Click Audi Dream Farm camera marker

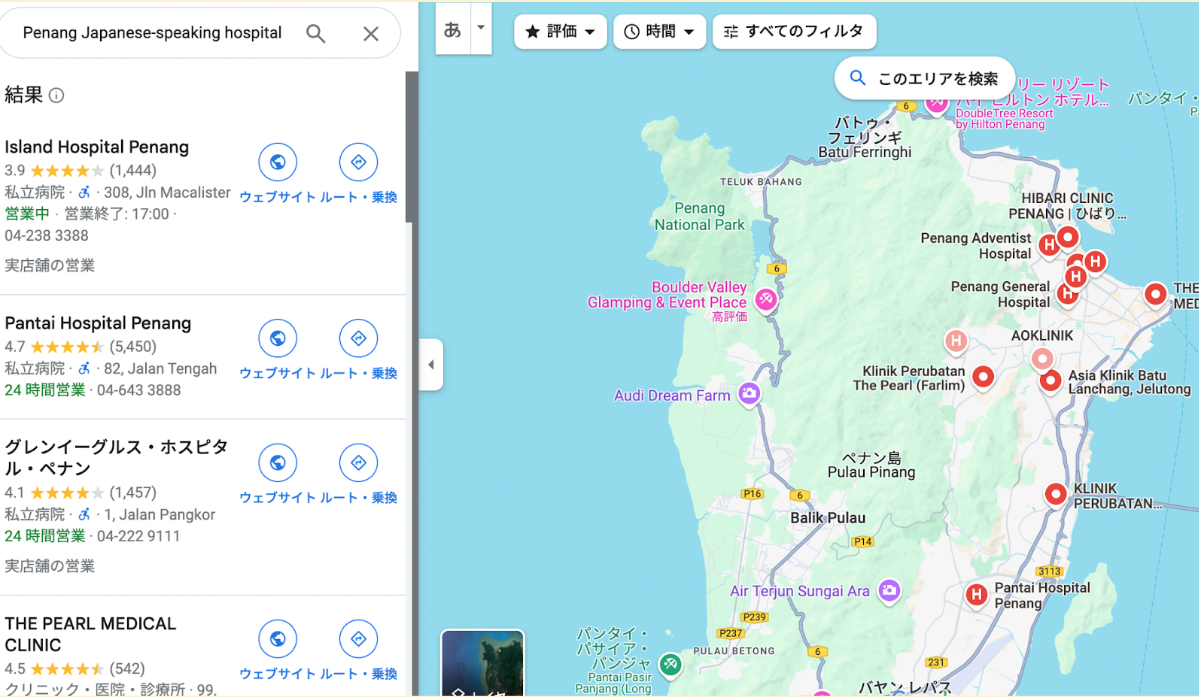coord(748,394)
